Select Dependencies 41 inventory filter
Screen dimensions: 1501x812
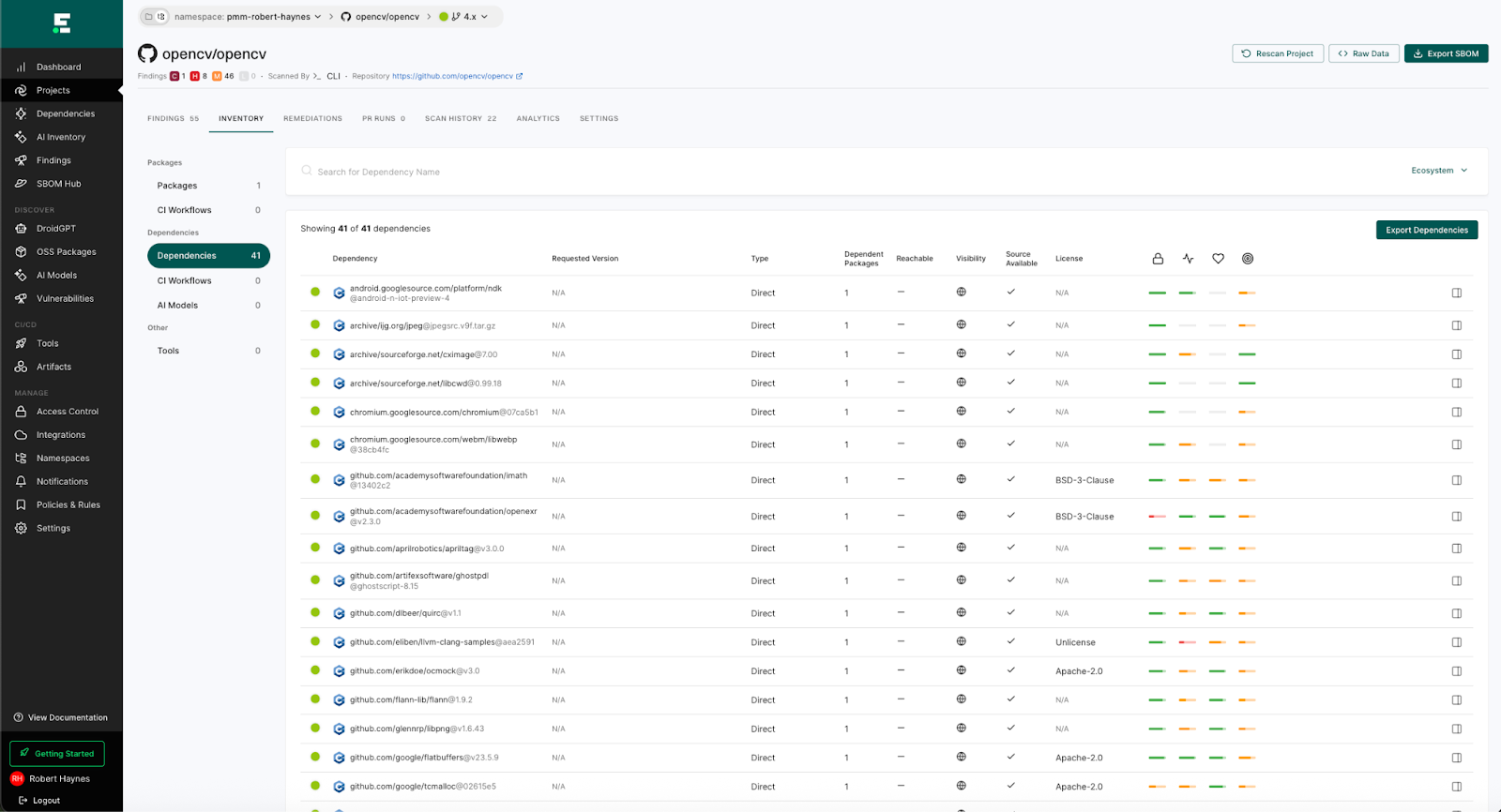[x=208, y=256]
